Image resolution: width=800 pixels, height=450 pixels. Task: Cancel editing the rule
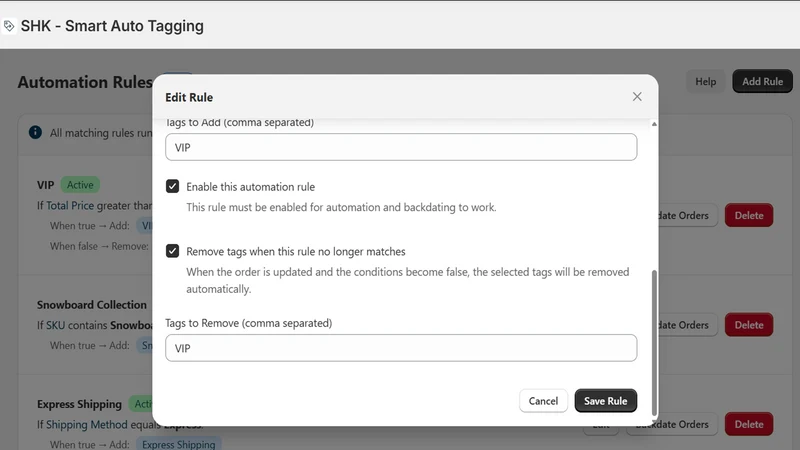tap(543, 401)
